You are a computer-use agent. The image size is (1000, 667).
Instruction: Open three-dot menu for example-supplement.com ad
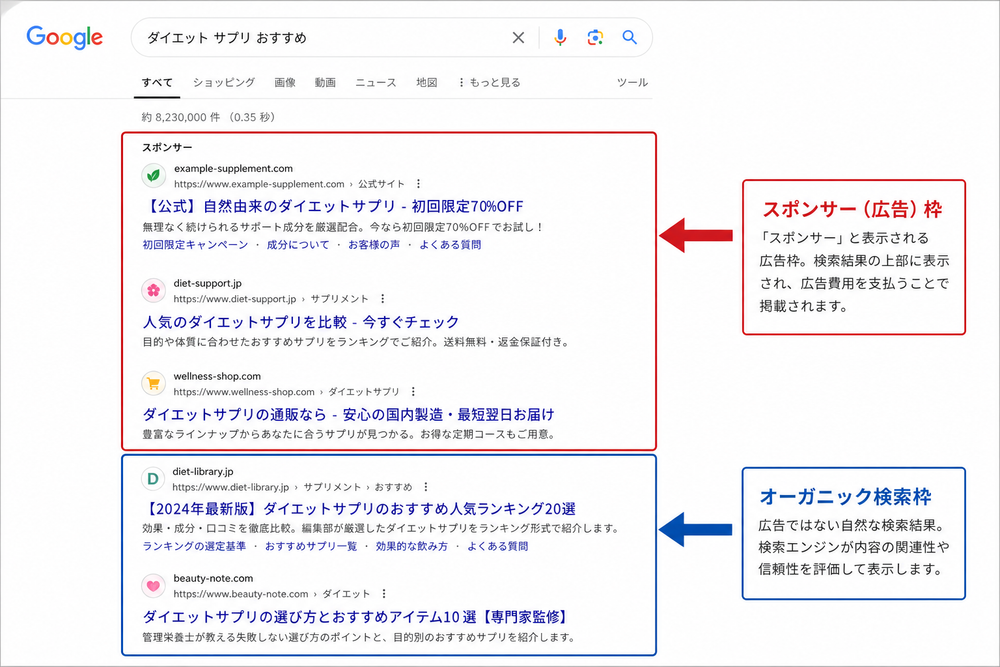[x=418, y=184]
